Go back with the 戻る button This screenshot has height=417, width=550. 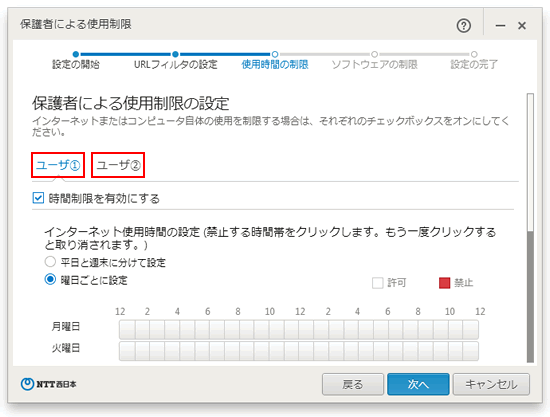tap(353, 384)
